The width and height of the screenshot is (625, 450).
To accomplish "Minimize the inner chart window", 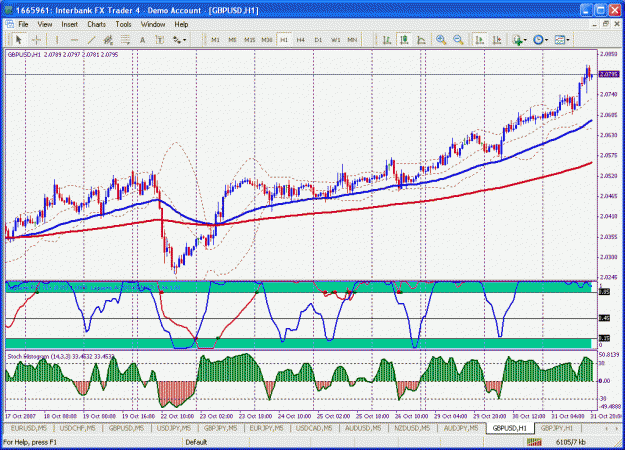I will click(595, 24).
